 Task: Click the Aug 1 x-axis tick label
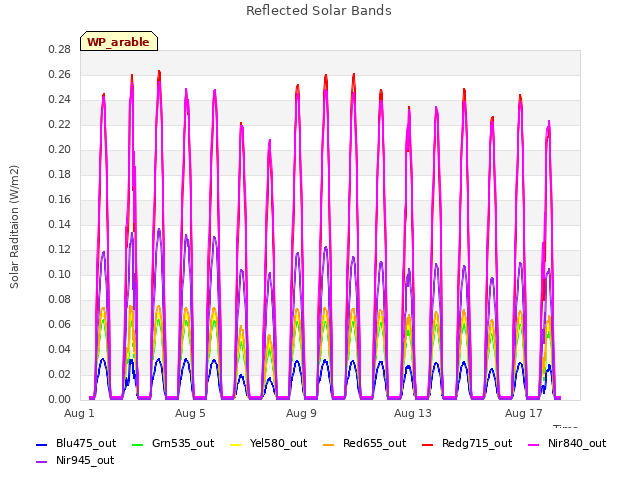coord(79,413)
